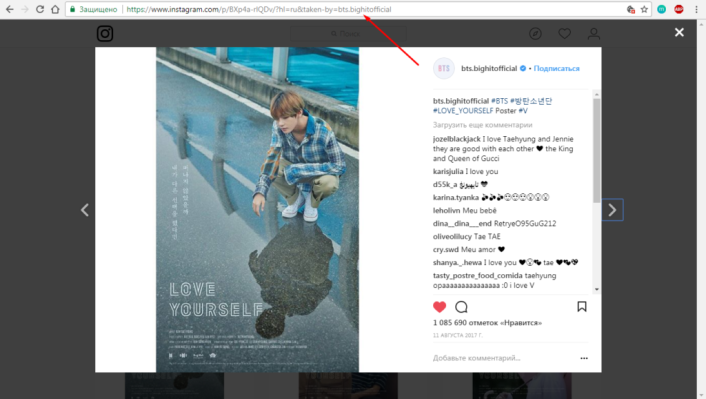Screen dimensions: 706x399
Task: Open karisjulia commenter profile
Action: tap(448, 172)
